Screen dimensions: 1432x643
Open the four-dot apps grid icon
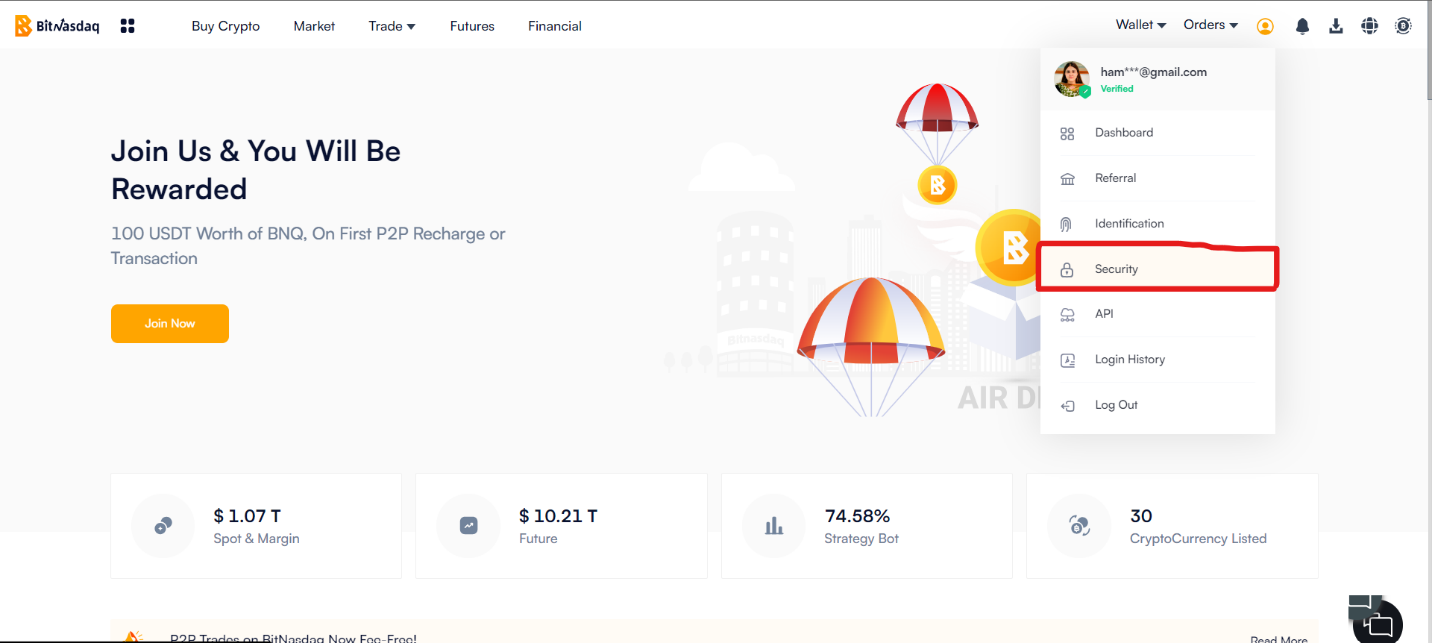[127, 26]
